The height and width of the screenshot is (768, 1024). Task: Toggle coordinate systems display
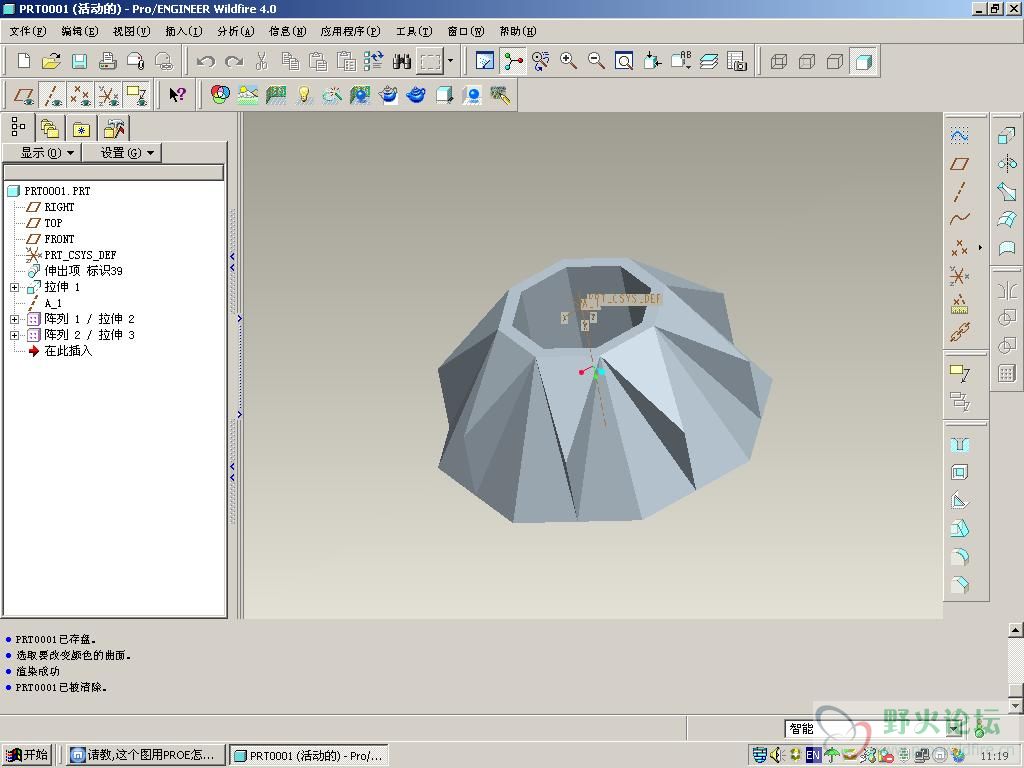[x=108, y=95]
